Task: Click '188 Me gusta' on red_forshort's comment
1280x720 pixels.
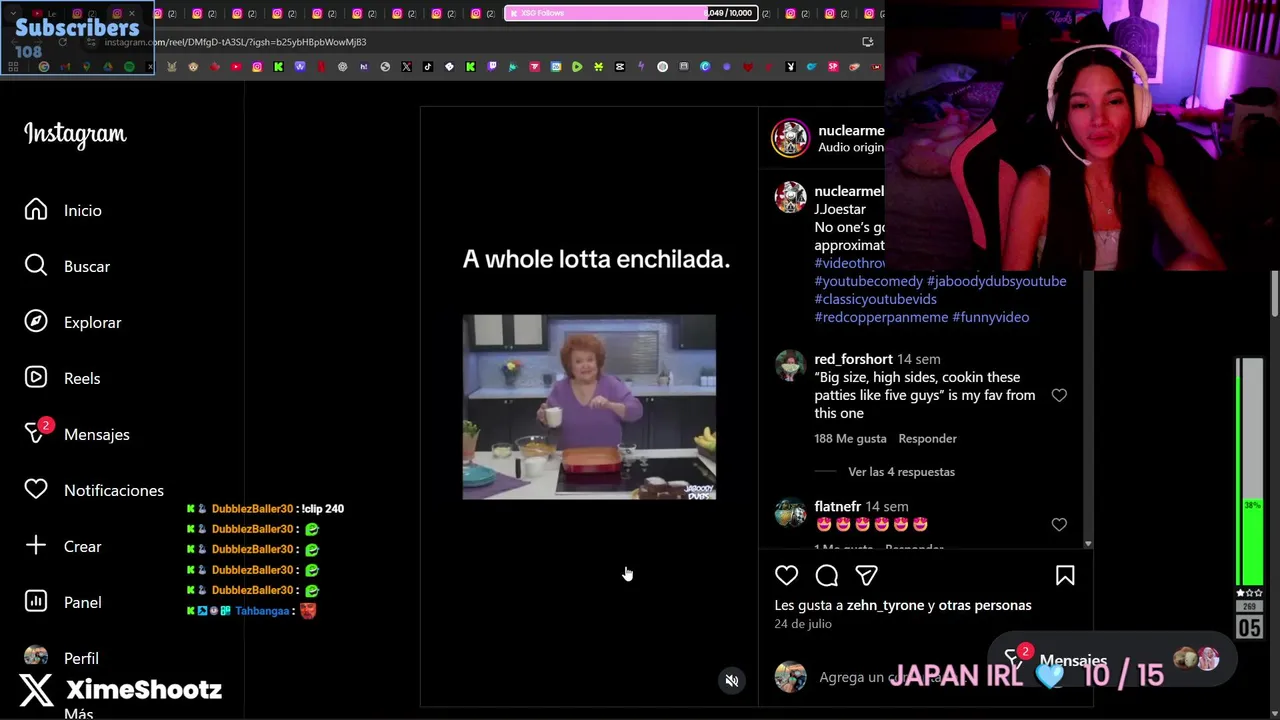Action: (x=850, y=438)
